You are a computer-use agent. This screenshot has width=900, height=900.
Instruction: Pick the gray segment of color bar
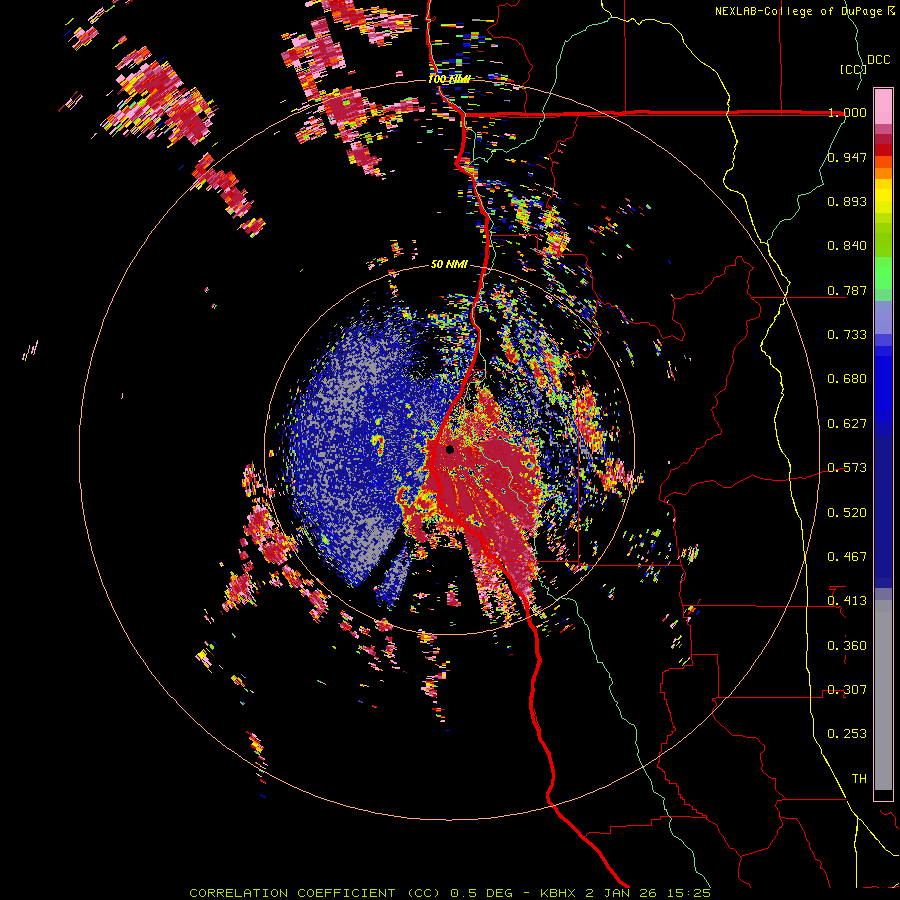point(883,695)
